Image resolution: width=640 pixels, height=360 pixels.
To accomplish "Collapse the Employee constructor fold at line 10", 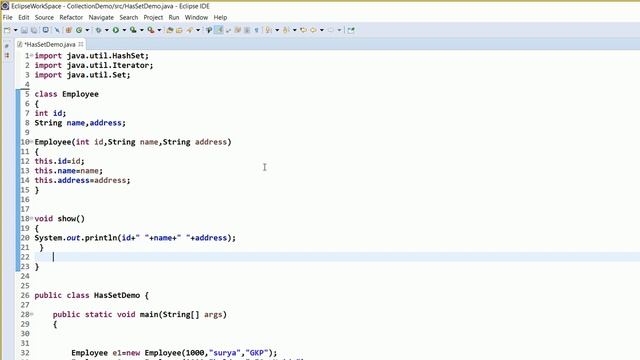I will pyautogui.click(x=32, y=142).
